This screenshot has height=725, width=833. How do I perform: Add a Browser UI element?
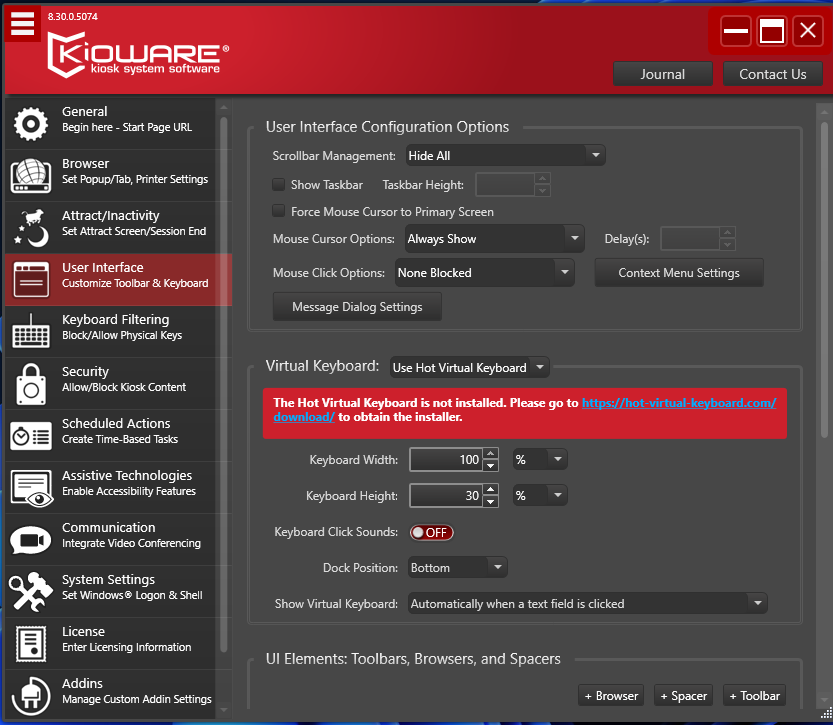tap(611, 695)
